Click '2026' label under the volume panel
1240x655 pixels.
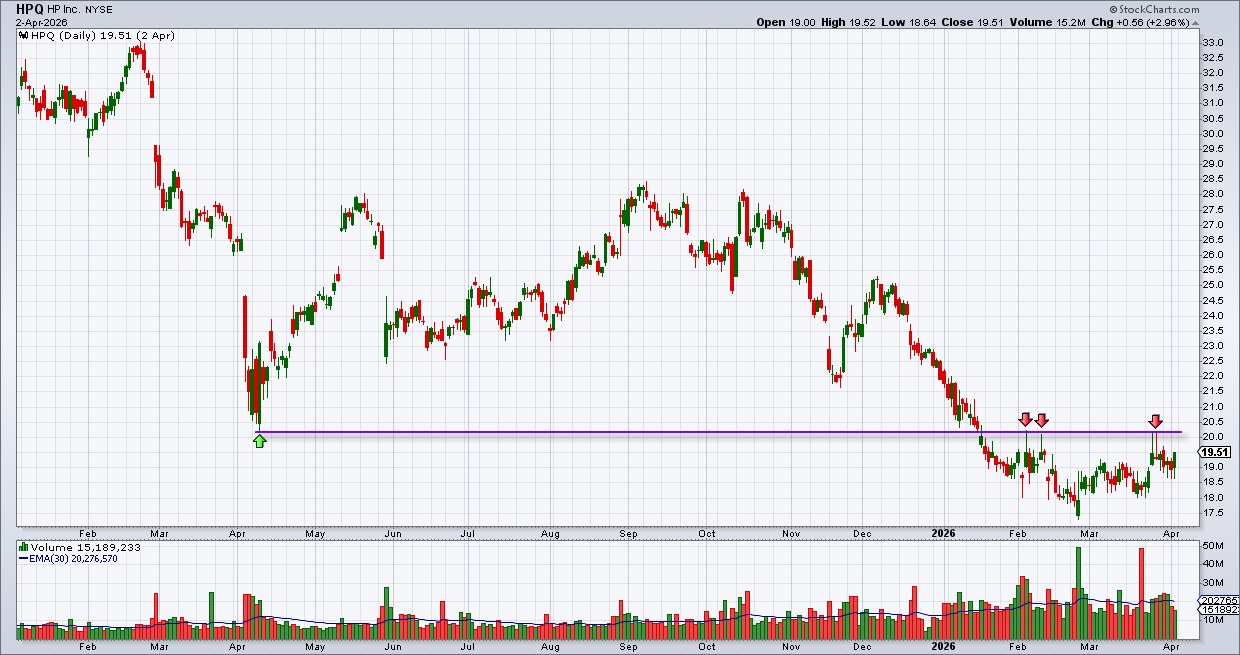tap(944, 647)
